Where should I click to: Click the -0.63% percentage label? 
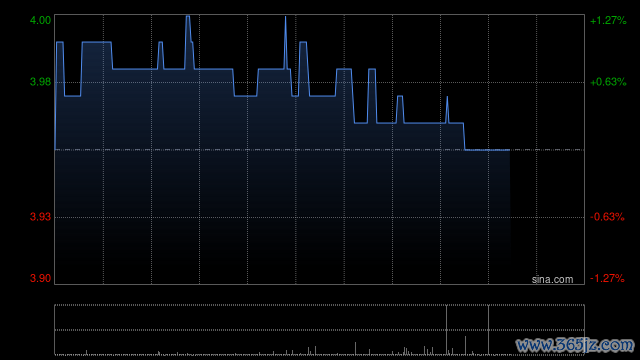(x=607, y=217)
